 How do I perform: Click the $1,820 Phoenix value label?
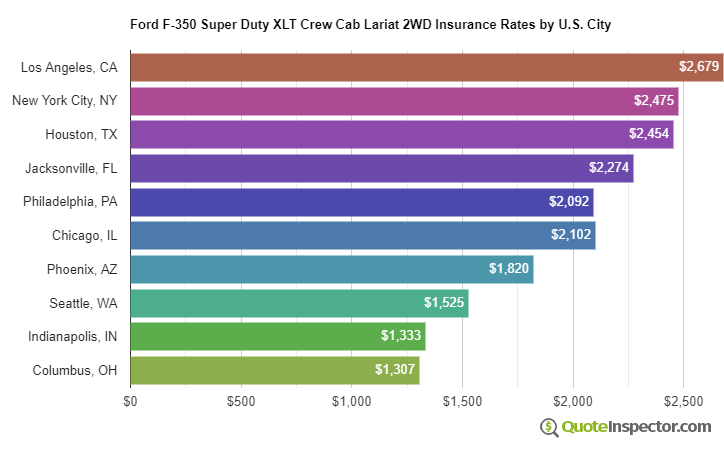point(508,269)
